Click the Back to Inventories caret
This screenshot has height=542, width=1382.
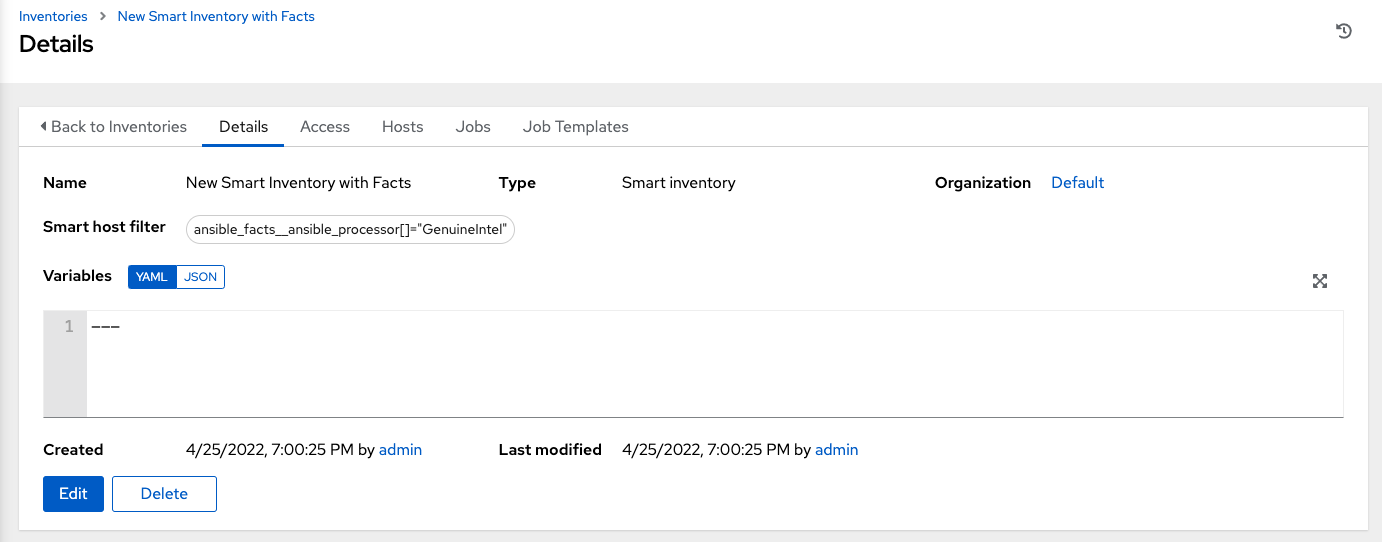44,127
